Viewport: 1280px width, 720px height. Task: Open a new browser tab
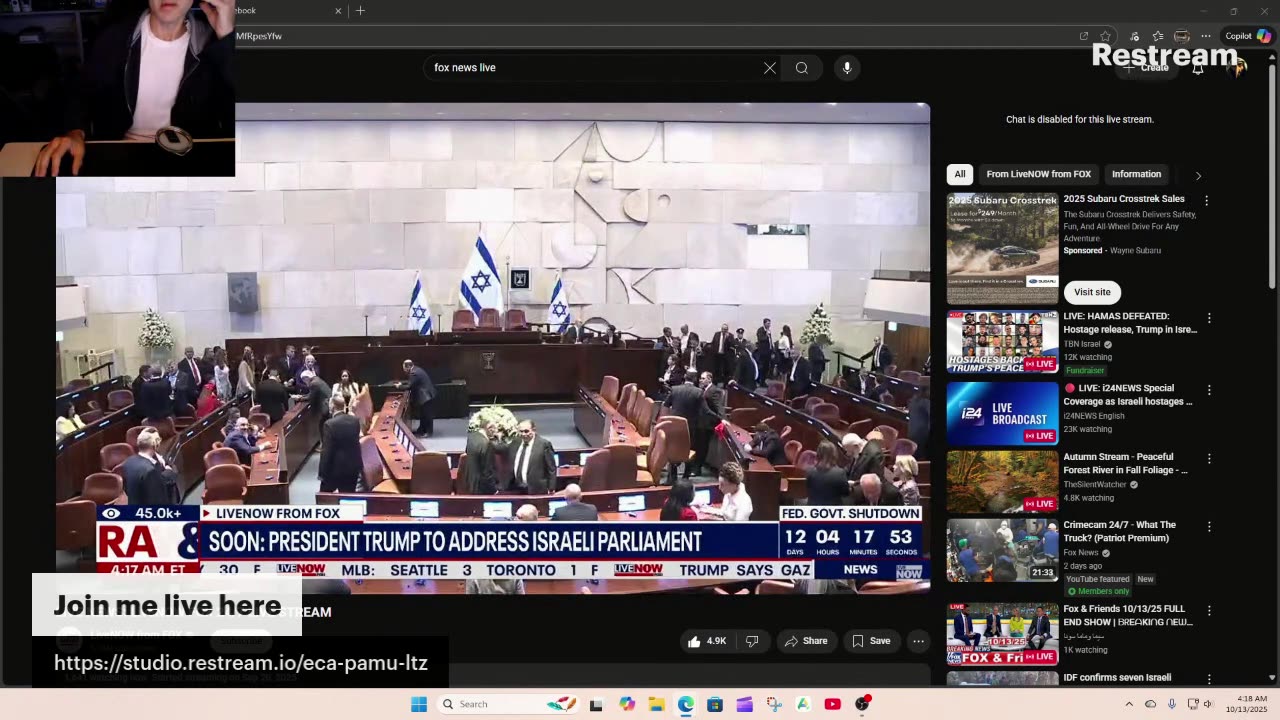360,11
